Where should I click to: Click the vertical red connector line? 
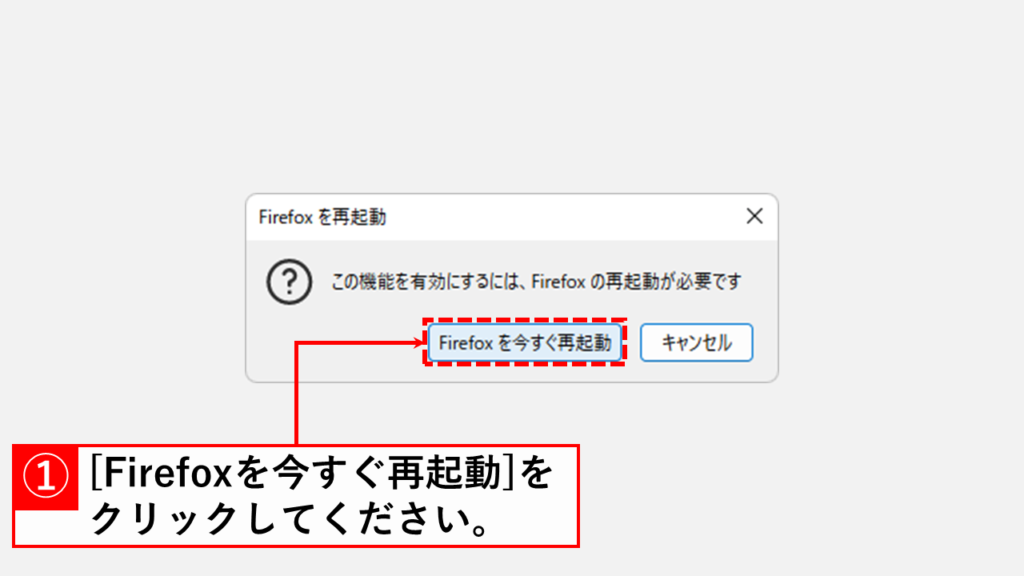(296, 393)
